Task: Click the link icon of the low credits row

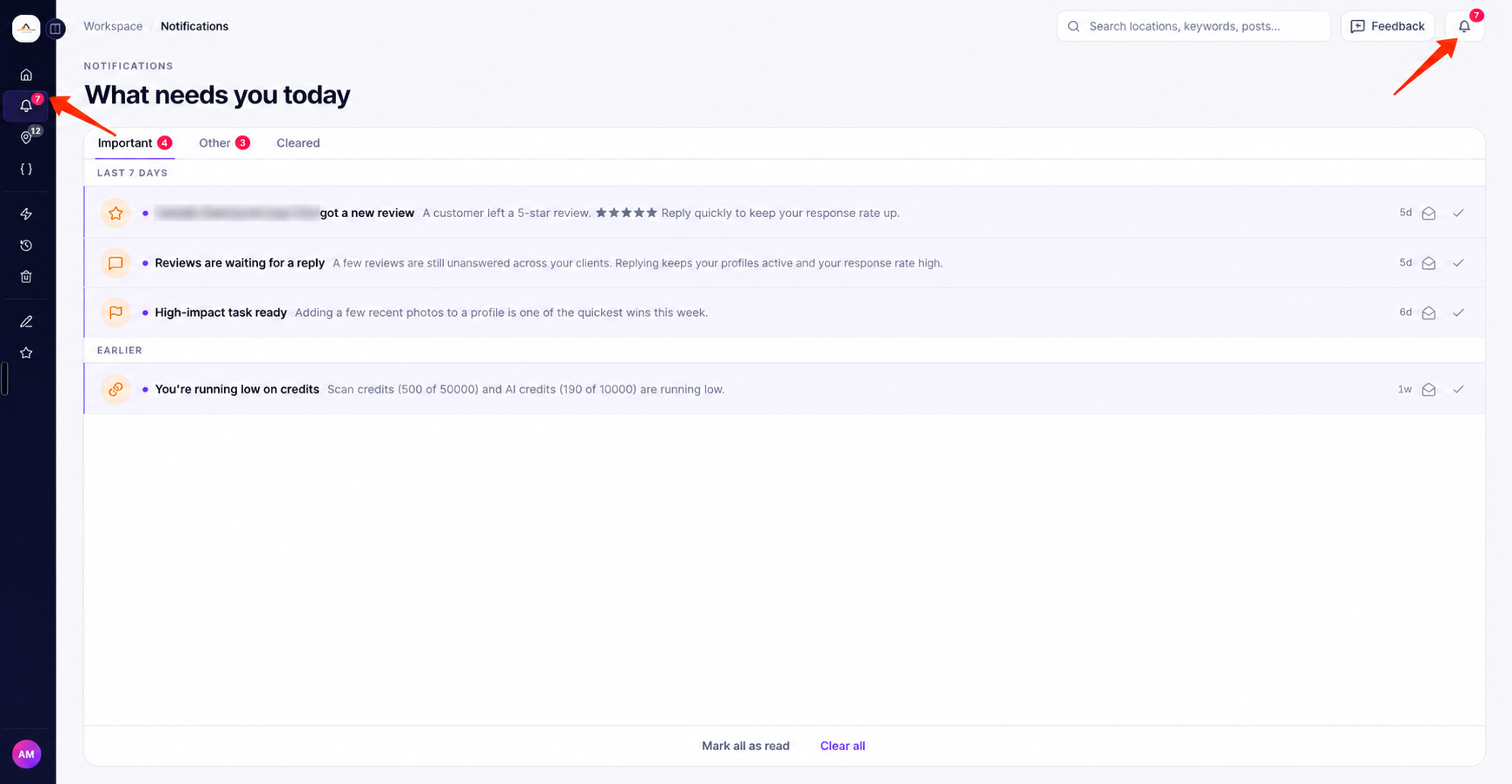Action: point(116,390)
